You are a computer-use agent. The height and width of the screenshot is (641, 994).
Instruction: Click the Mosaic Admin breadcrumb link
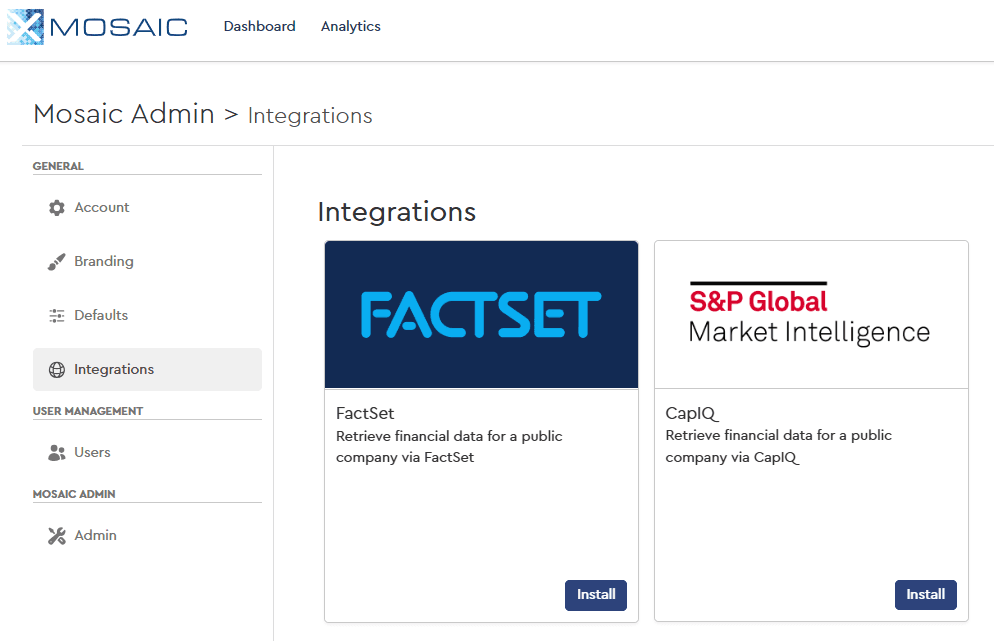(123, 113)
